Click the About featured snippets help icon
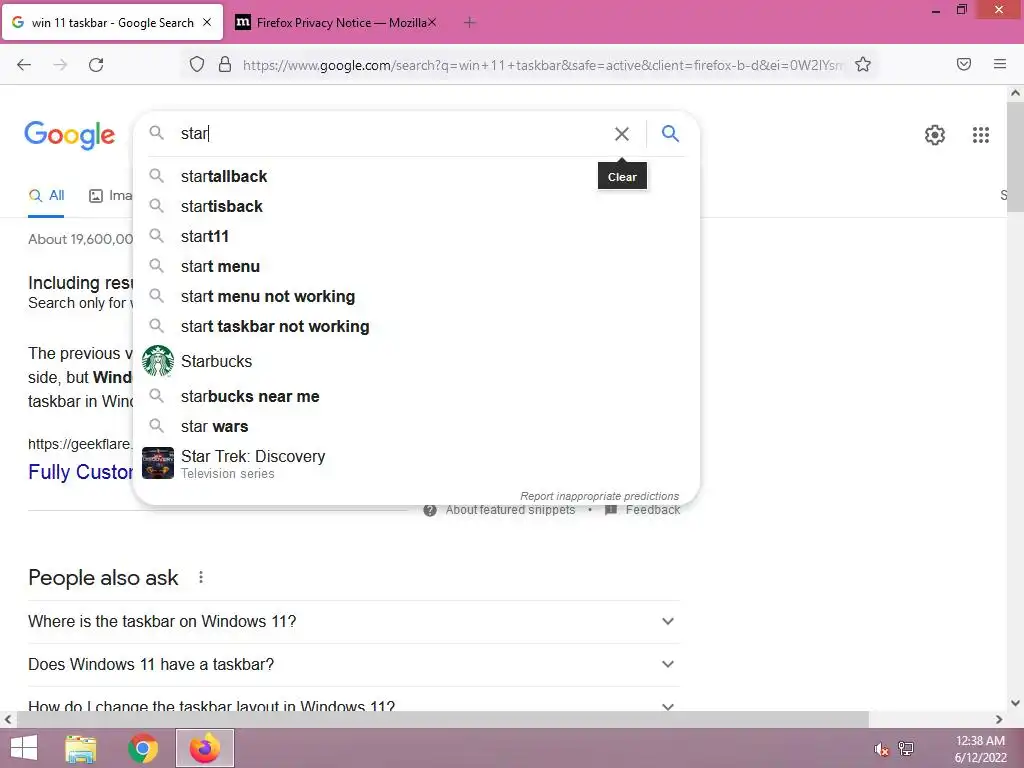Viewport: 1024px width, 768px height. [430, 510]
